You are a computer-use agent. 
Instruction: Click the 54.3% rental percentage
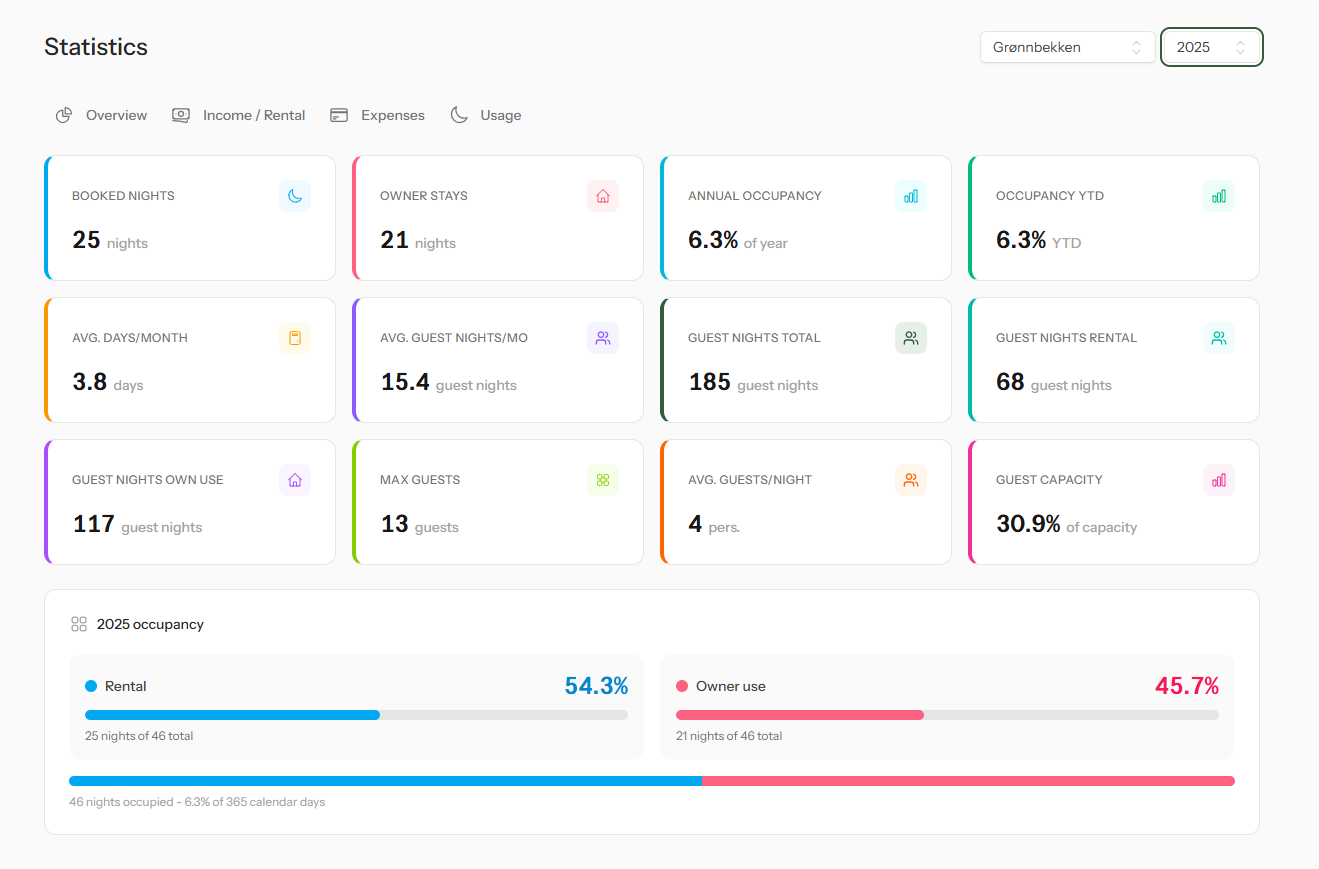click(x=596, y=686)
